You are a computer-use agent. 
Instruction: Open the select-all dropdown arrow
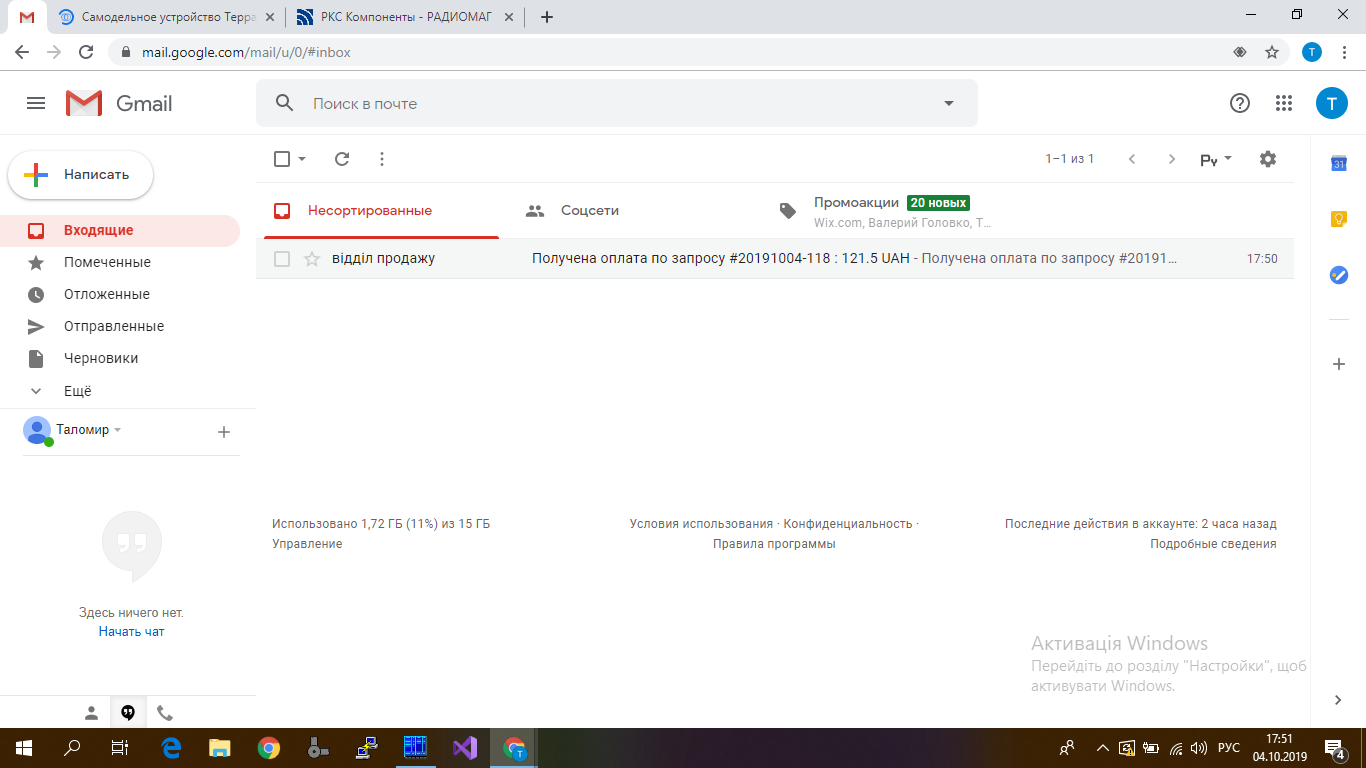pos(302,159)
